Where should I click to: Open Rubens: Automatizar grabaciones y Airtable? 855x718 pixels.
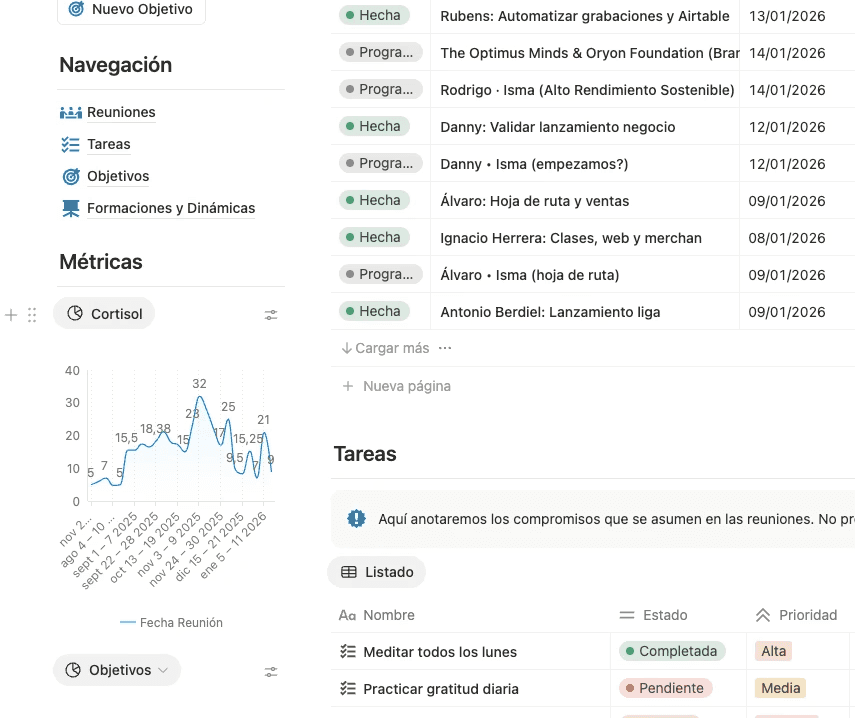[585, 16]
